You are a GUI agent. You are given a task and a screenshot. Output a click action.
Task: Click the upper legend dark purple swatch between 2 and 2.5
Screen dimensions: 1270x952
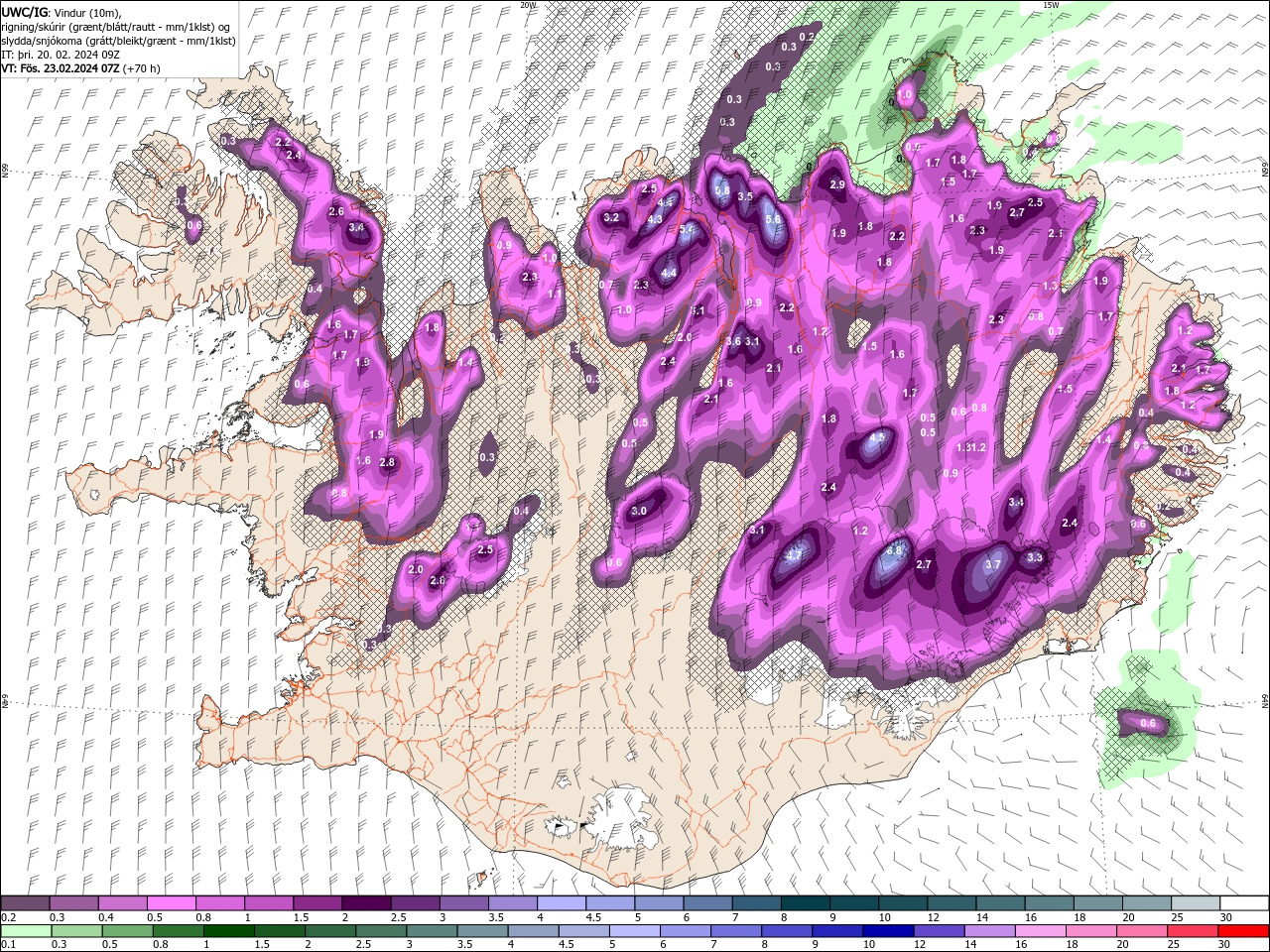pos(366,903)
